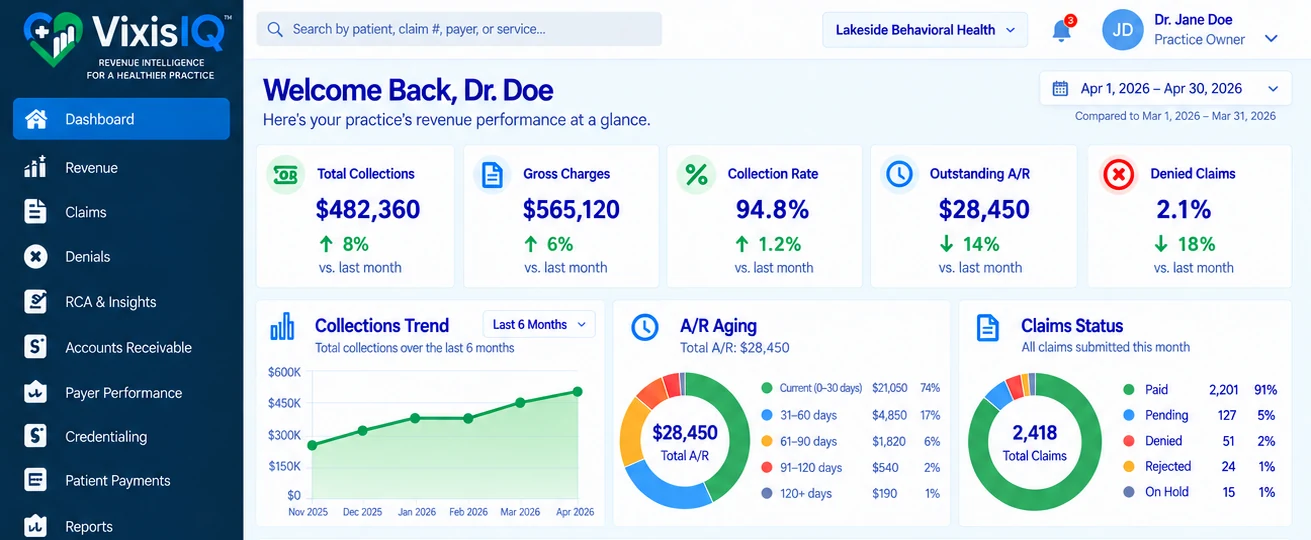Click the Total Collections cash icon
The image size is (1311, 540).
(x=286, y=174)
